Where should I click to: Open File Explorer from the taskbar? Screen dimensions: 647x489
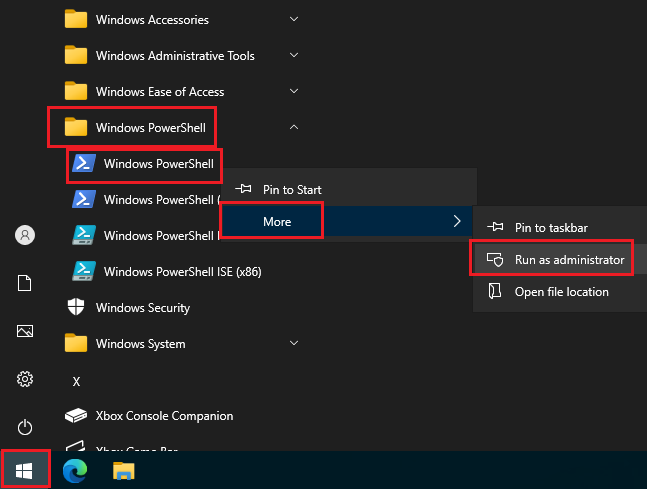(x=123, y=469)
